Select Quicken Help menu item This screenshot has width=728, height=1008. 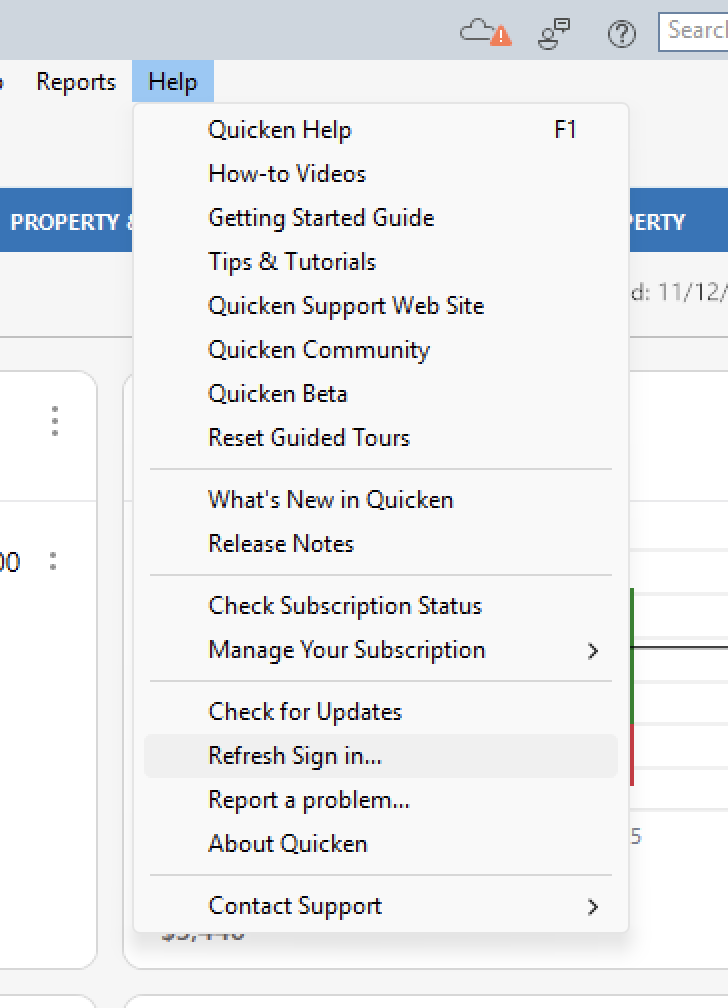(x=381, y=130)
